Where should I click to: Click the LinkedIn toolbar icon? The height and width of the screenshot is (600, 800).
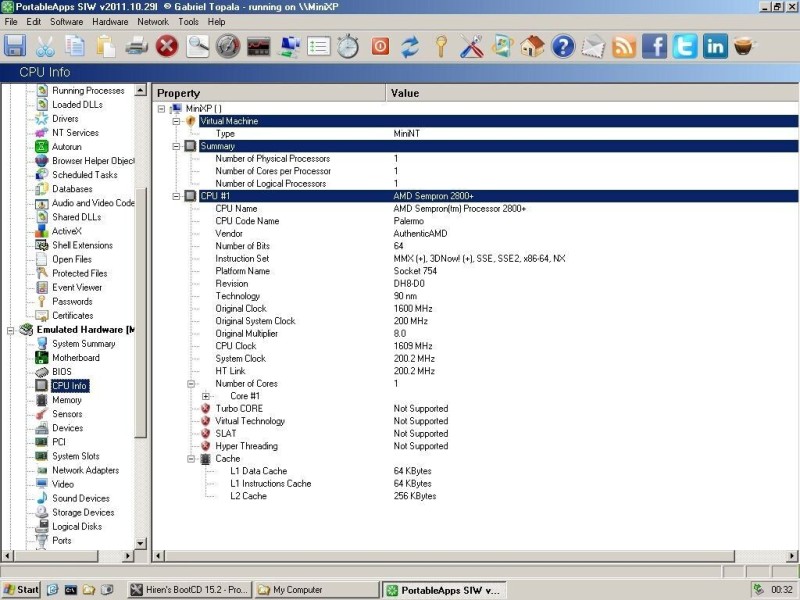point(715,46)
